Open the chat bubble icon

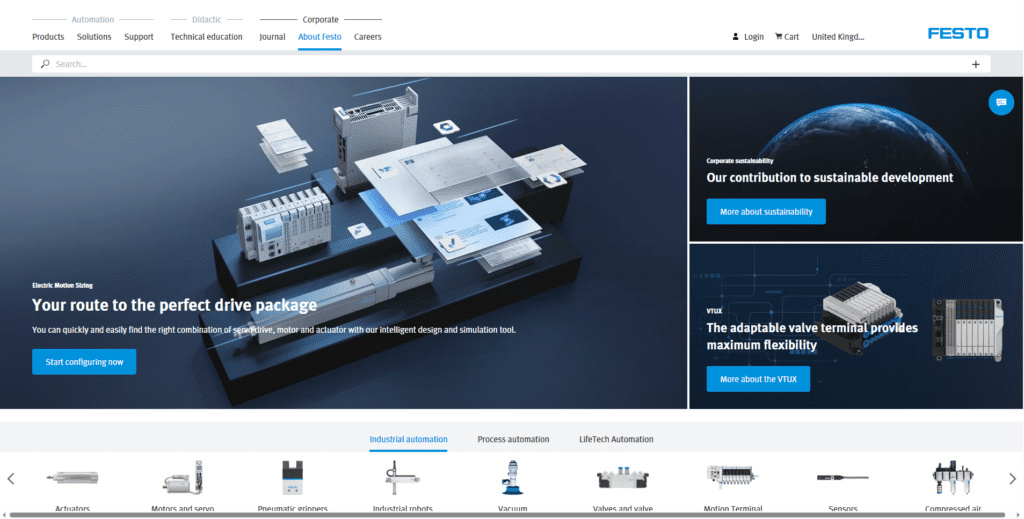pyautogui.click(x=1001, y=102)
